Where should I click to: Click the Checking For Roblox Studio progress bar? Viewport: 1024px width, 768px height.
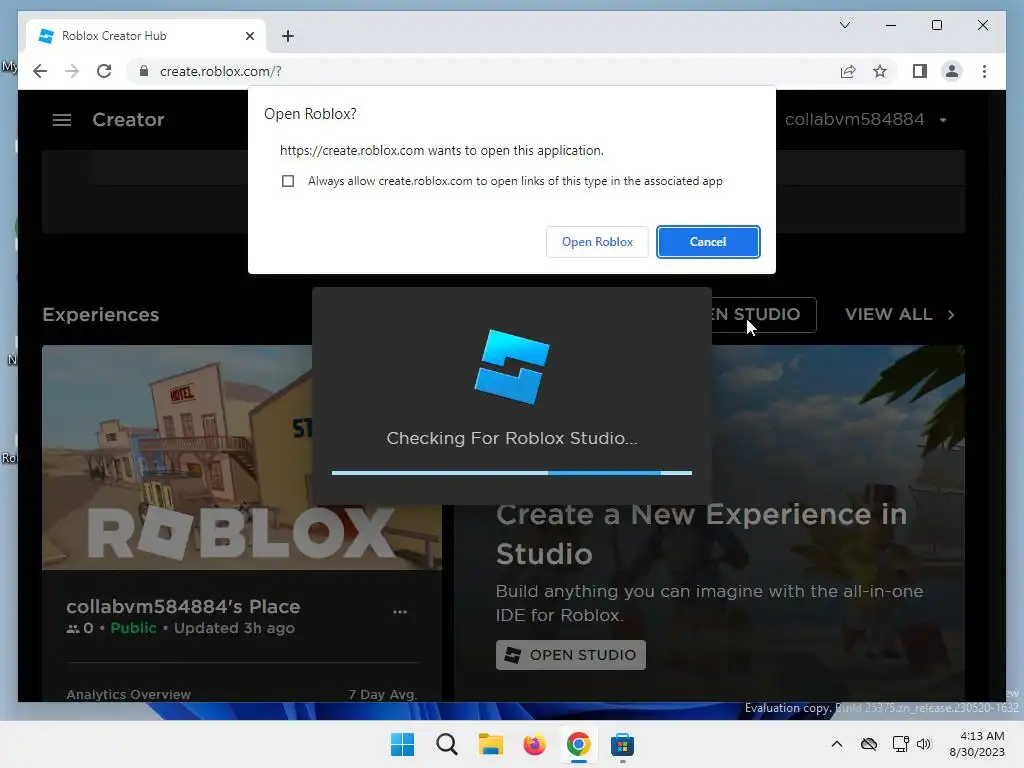pos(512,473)
